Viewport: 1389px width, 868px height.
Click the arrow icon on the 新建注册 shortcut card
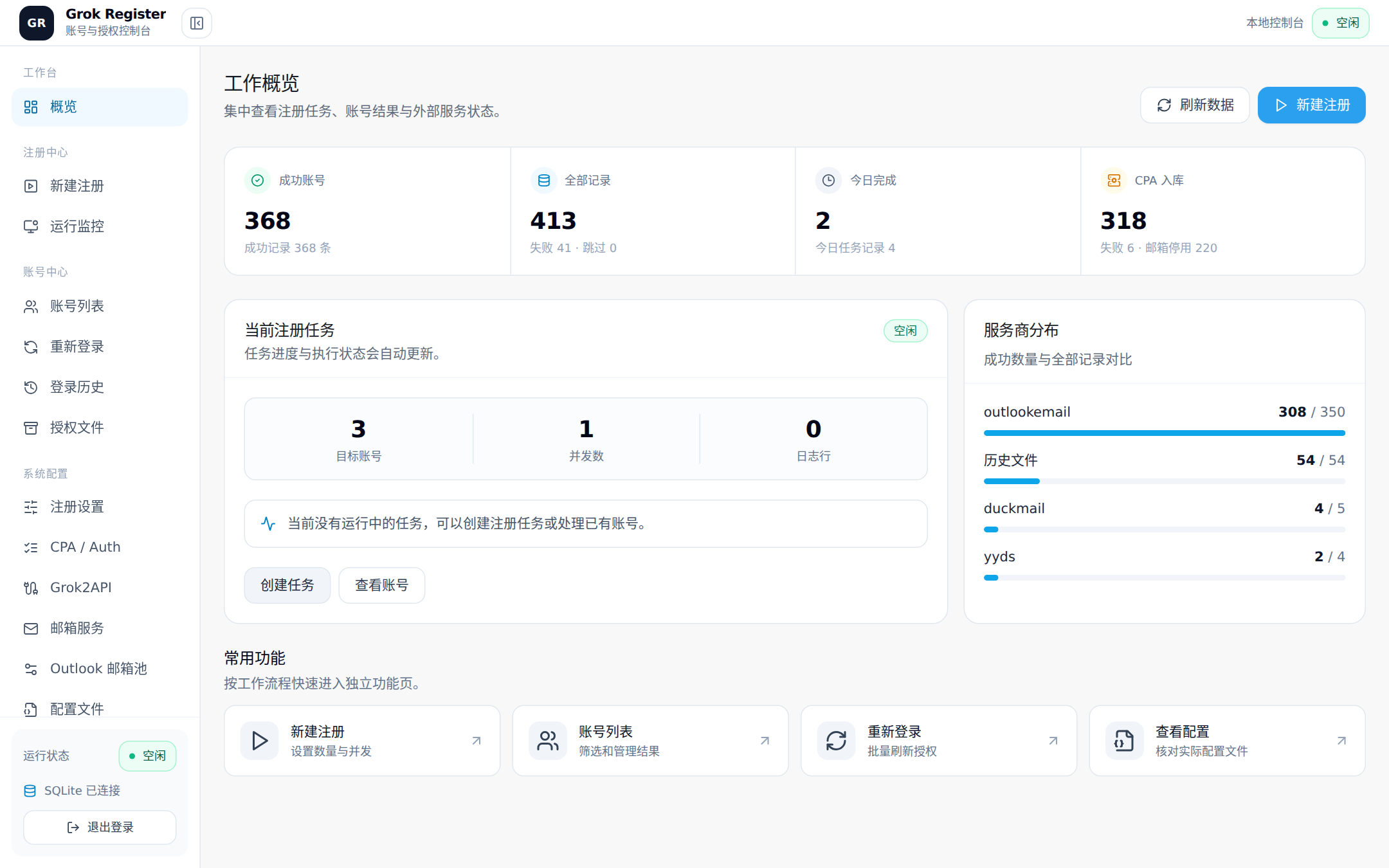(x=477, y=741)
